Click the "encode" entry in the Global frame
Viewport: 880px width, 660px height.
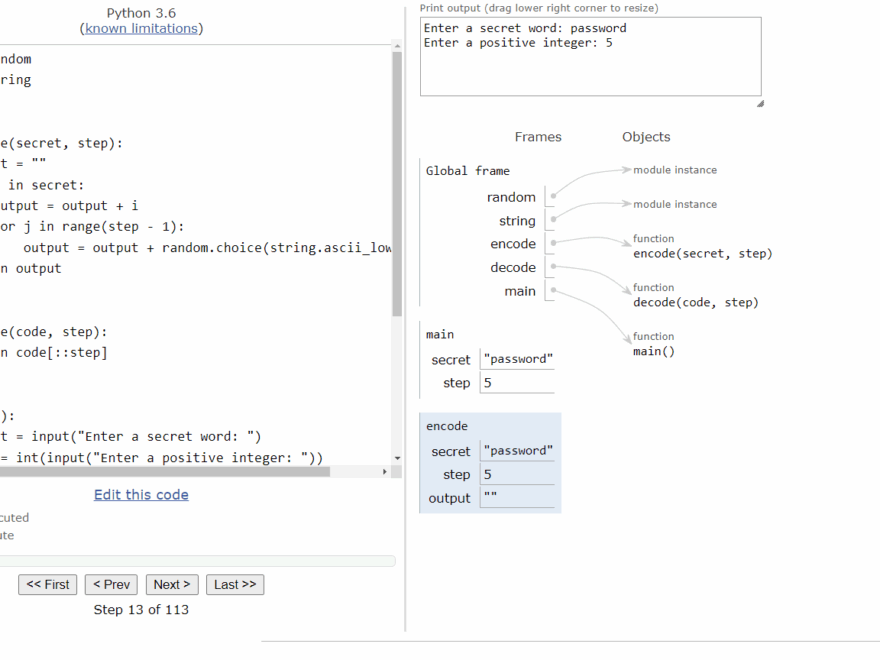click(513, 244)
